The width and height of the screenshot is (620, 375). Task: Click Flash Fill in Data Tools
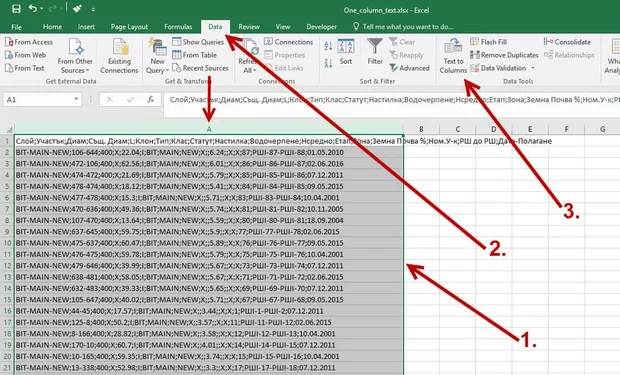[x=489, y=42]
